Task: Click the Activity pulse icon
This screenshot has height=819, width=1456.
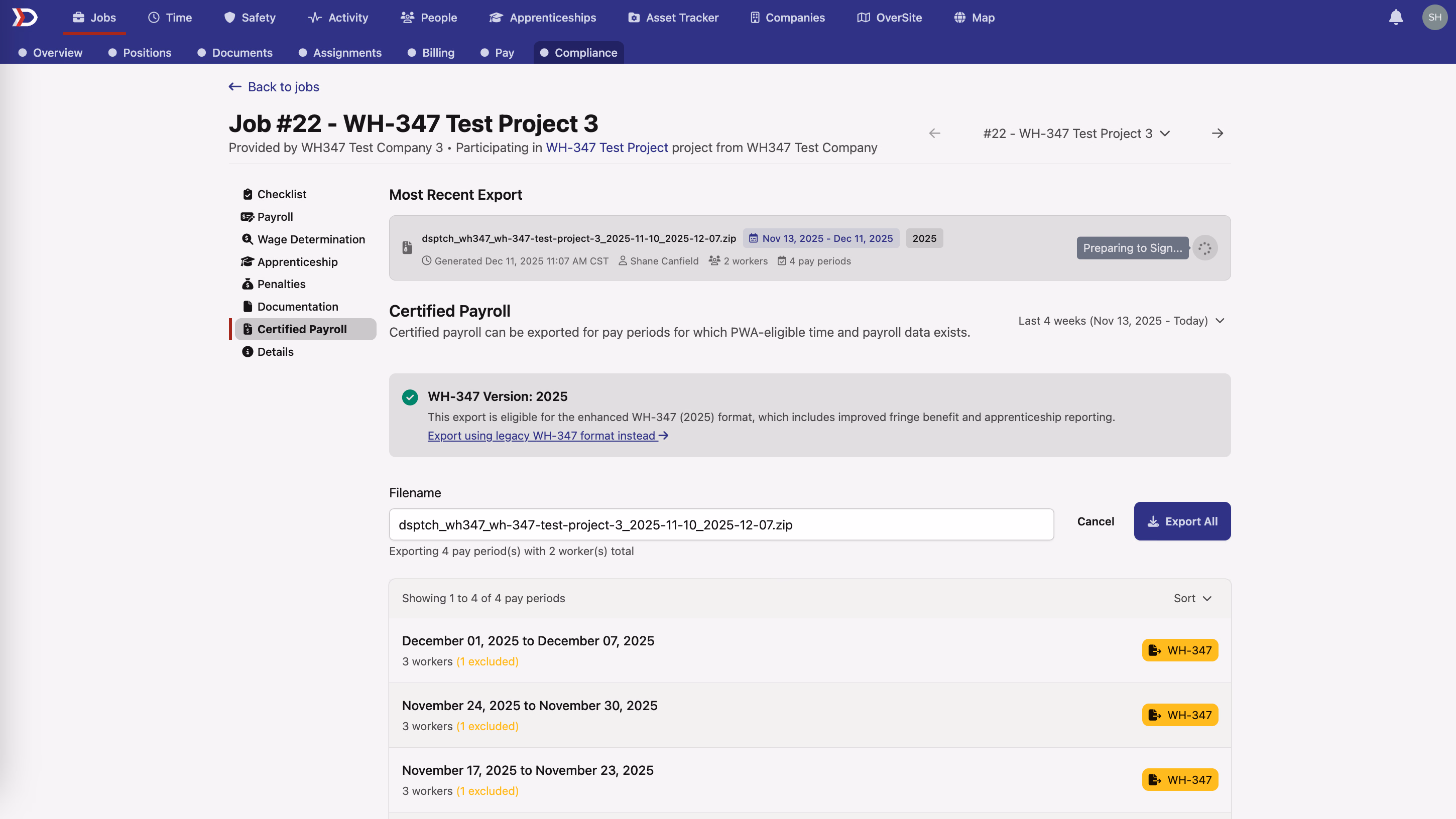Action: (315, 18)
